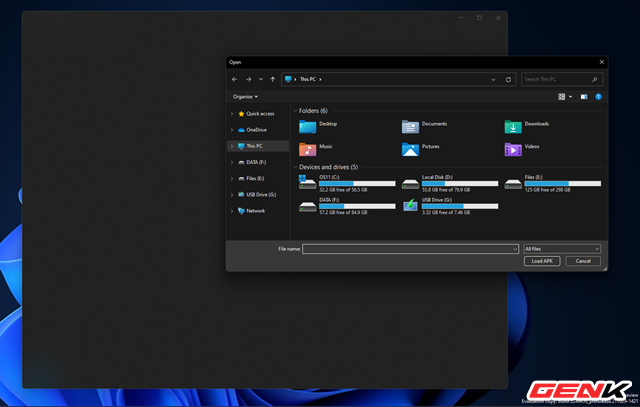Select the Downloads folder icon
This screenshot has height=407, width=640.
(513, 127)
